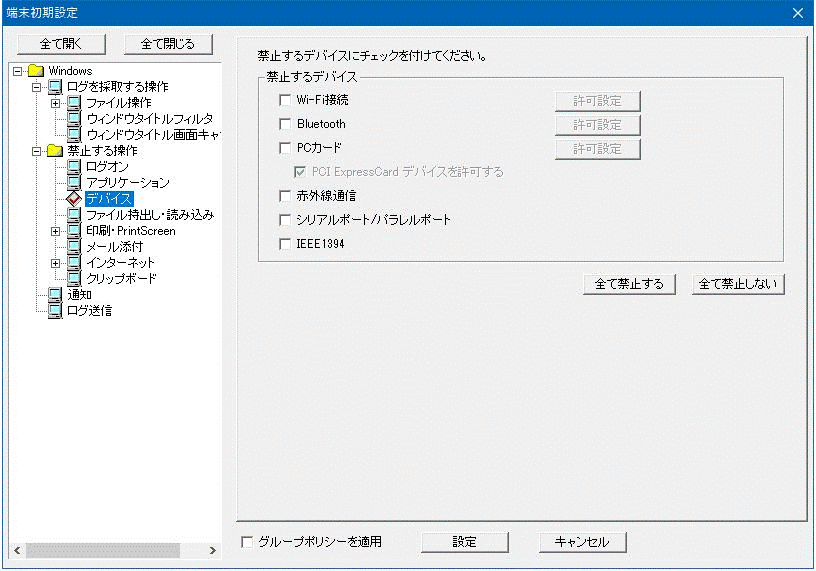
Task: Collapse the 禁止する操作 node
Action: coord(36,151)
